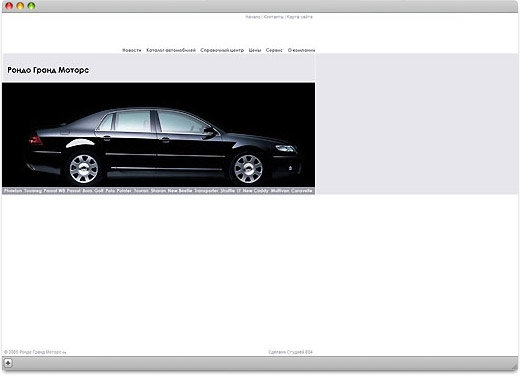This screenshot has width=520, height=376.
Task: Click the black Phaeton car image
Action: pos(158,135)
